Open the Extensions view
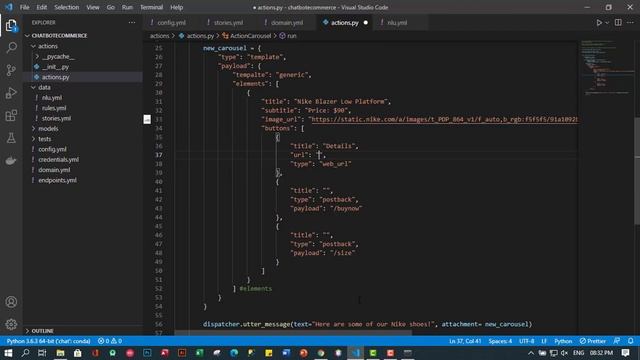 [11, 116]
